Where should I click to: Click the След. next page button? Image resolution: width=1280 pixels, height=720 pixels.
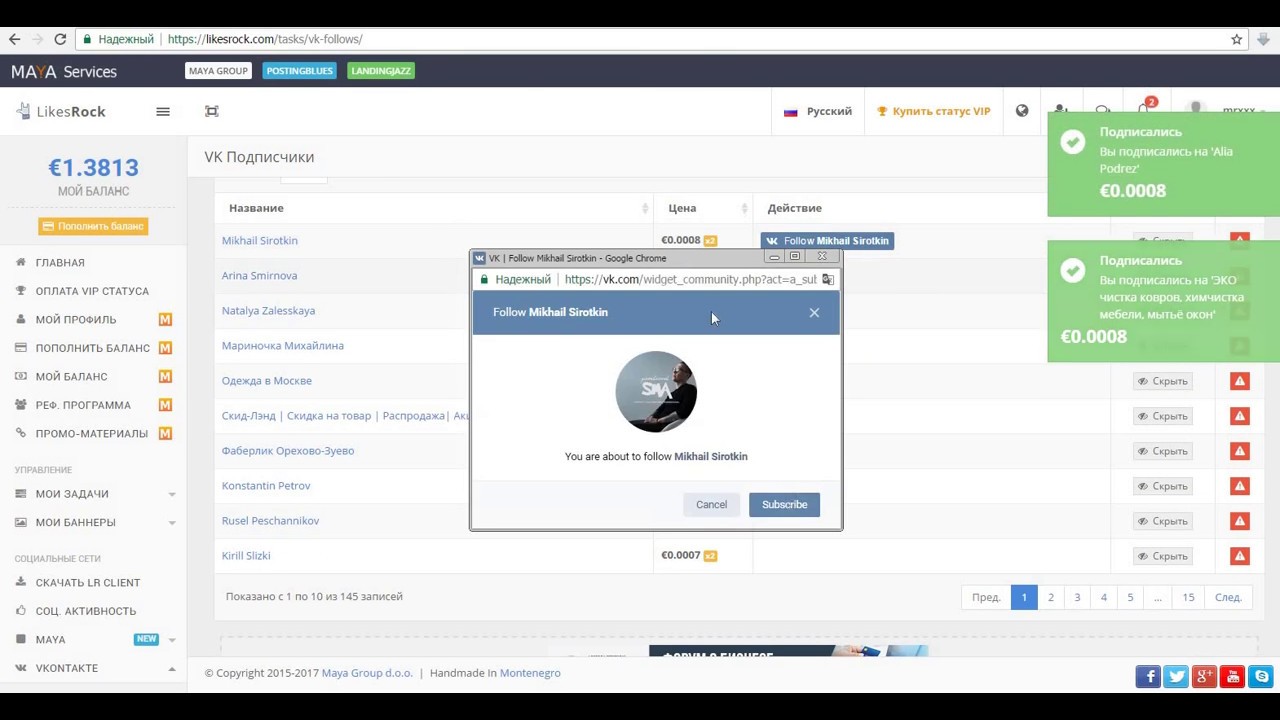pos(1228,597)
